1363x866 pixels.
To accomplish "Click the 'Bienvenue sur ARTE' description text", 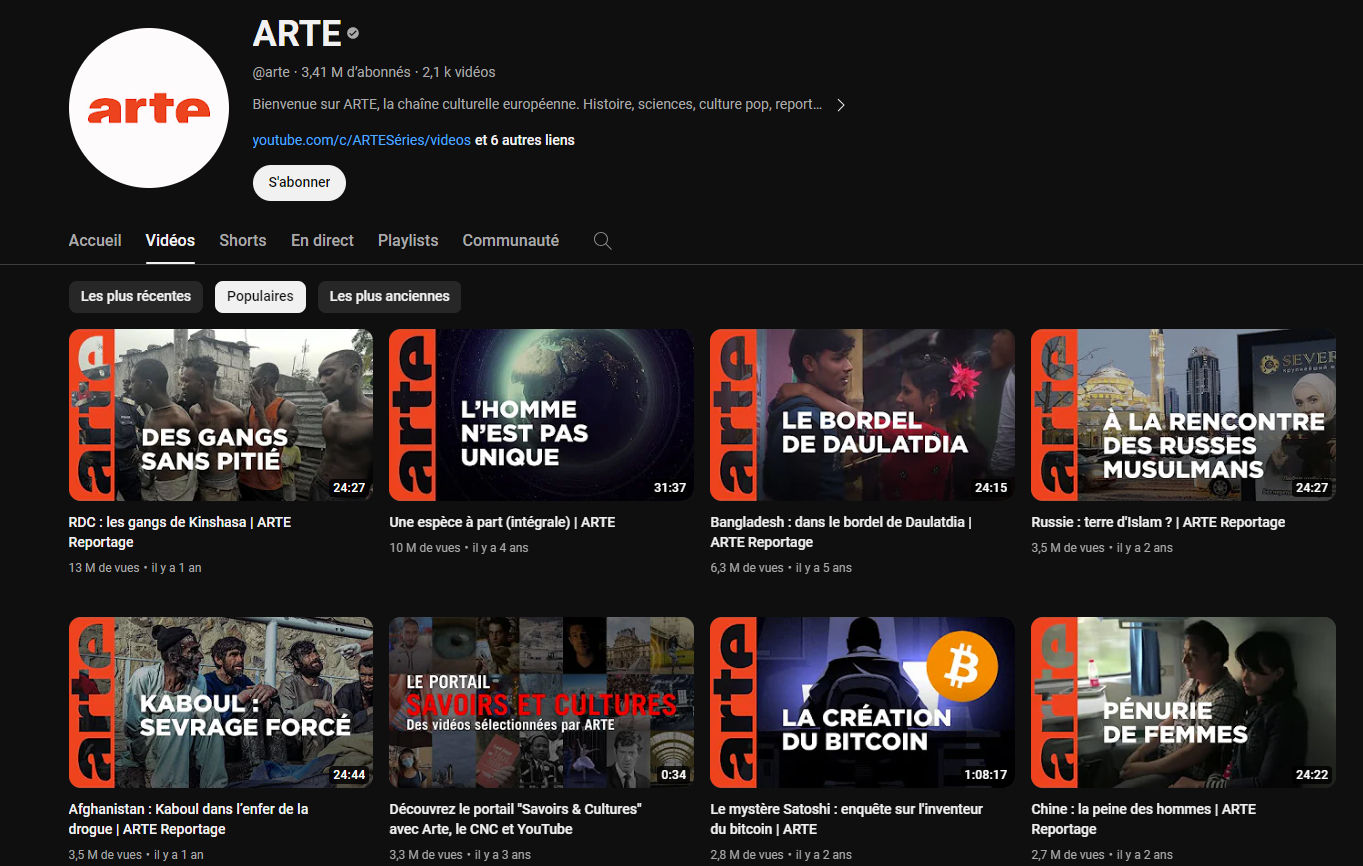I will tap(538, 104).
